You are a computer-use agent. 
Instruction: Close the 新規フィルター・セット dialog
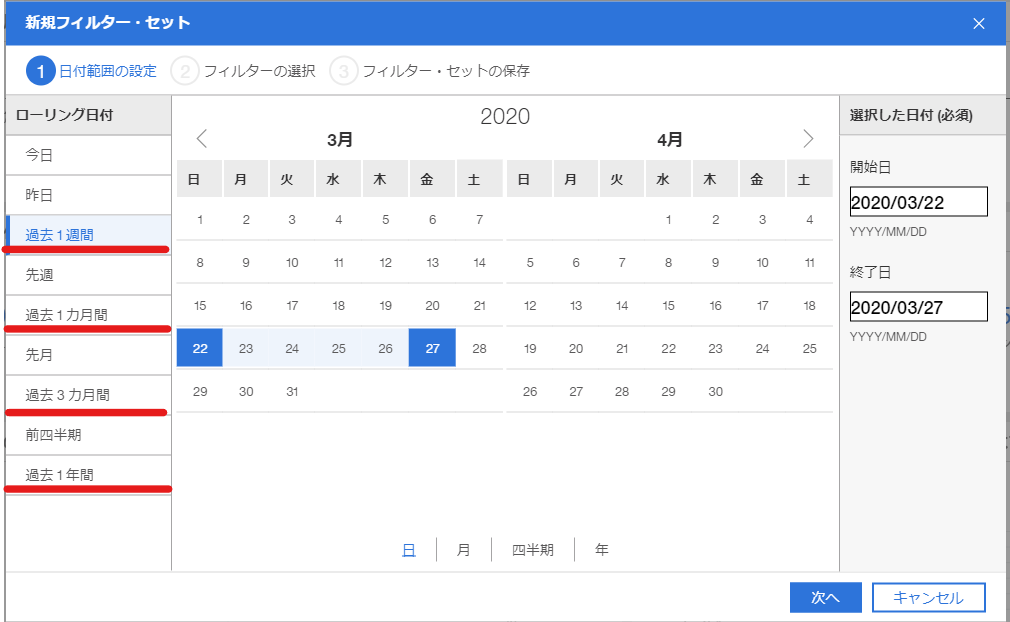coord(979,23)
